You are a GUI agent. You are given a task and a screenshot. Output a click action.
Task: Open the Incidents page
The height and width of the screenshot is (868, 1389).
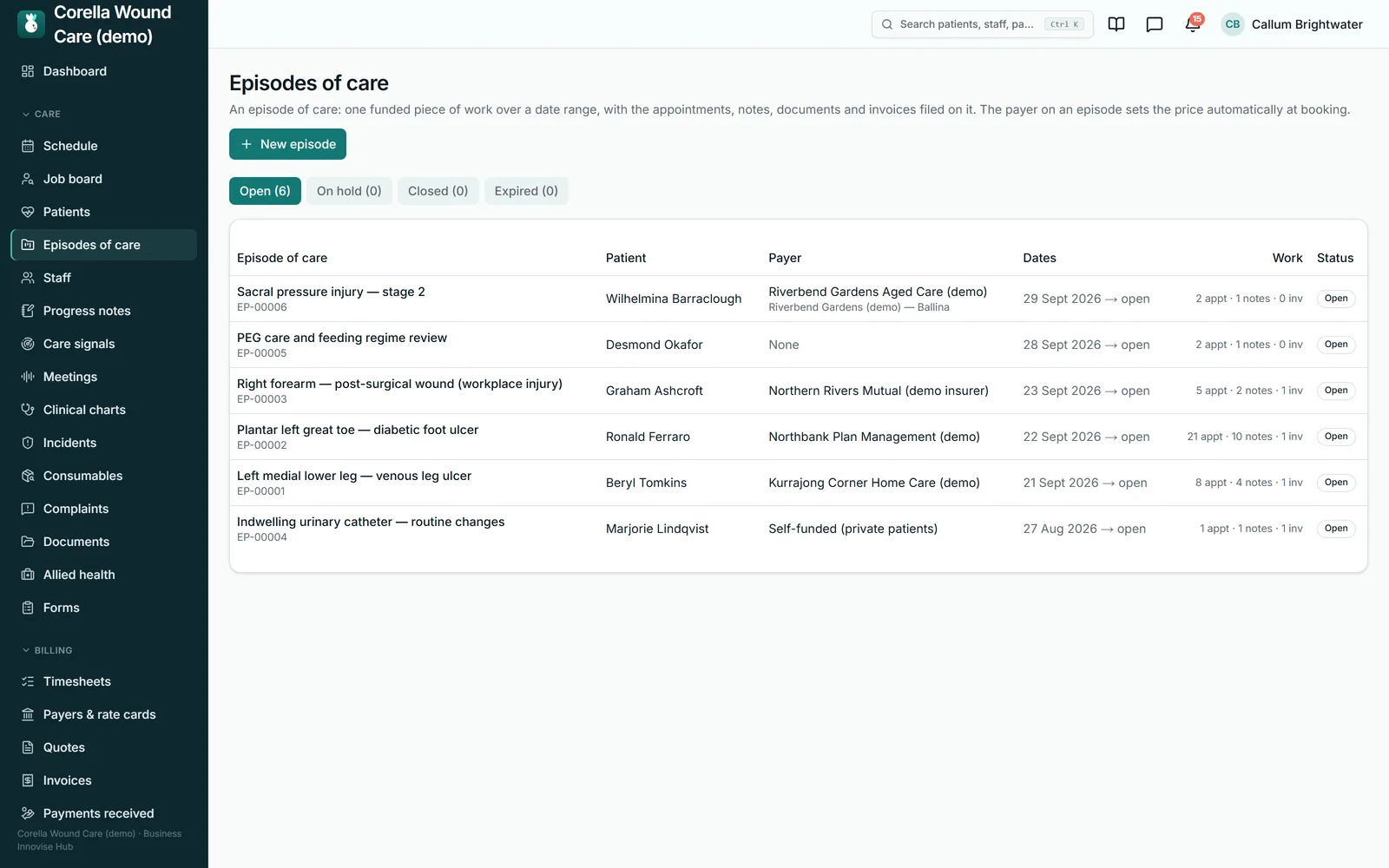(x=104, y=443)
